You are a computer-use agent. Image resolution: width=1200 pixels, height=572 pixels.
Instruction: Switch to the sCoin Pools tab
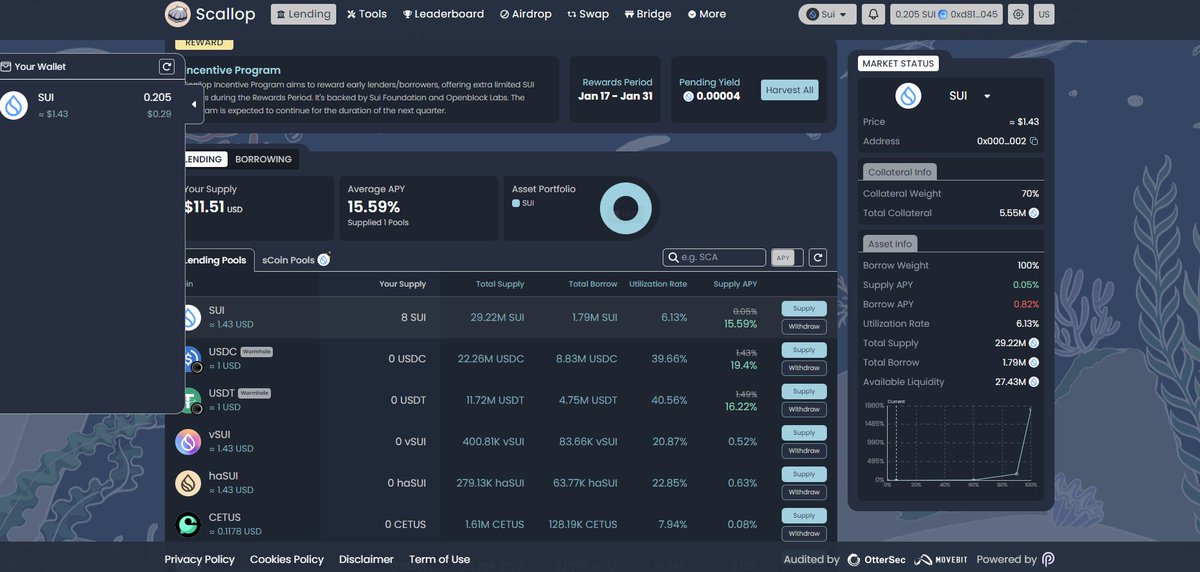point(295,260)
